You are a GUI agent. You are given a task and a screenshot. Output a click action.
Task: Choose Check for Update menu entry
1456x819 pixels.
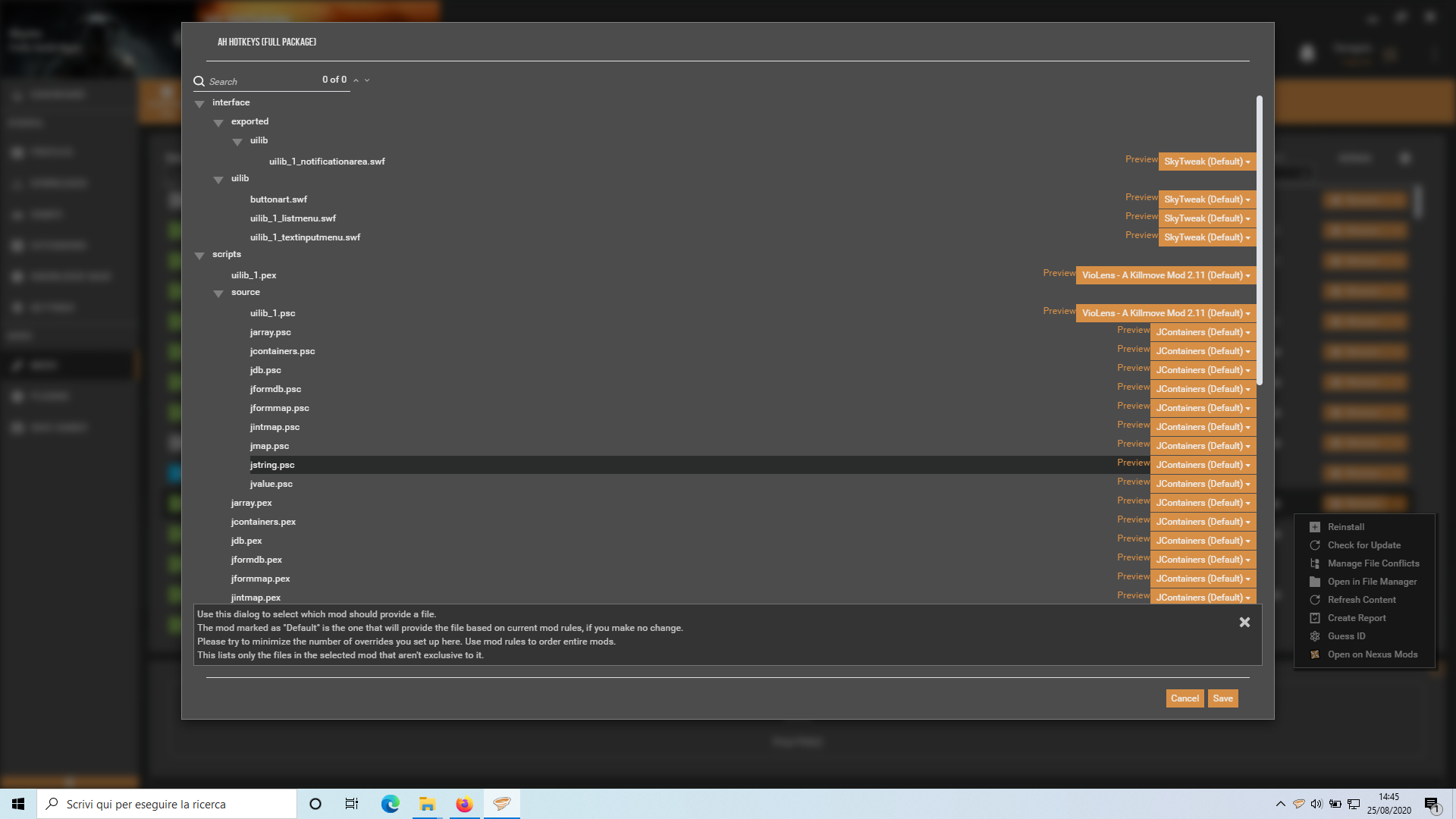point(1363,545)
